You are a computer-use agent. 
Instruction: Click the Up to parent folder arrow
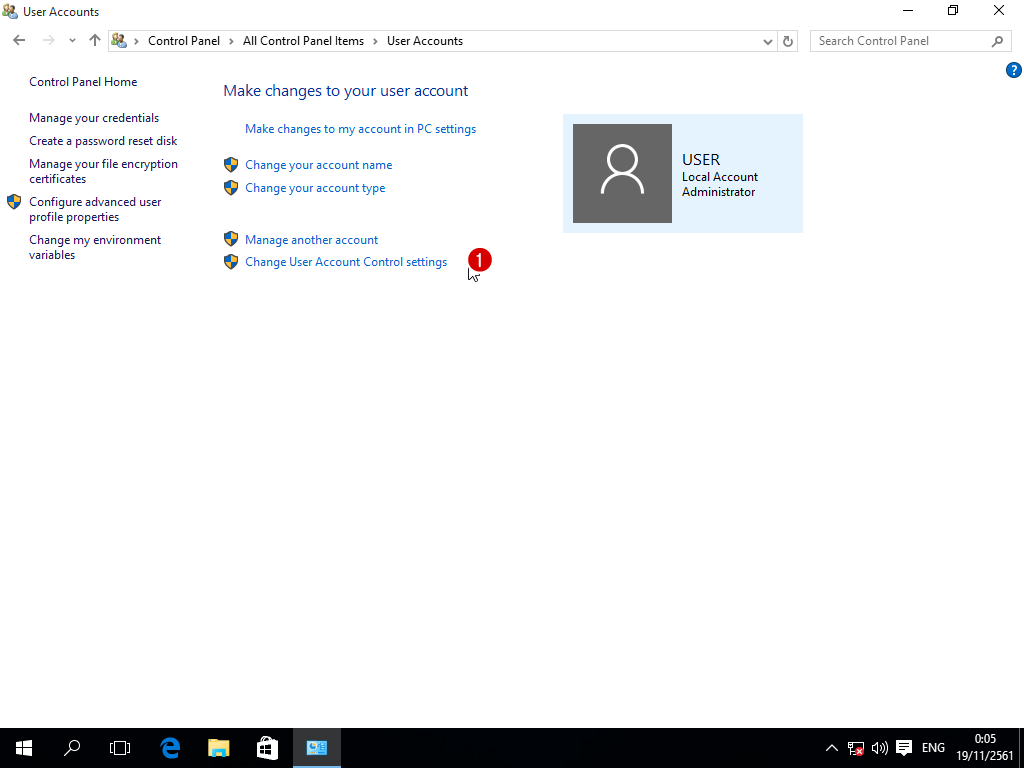pyautogui.click(x=95, y=41)
